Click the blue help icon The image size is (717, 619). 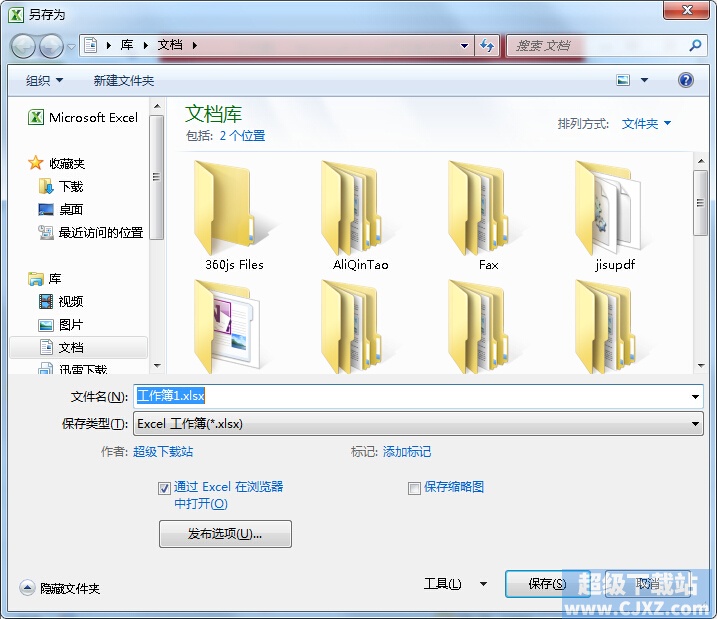coord(685,80)
